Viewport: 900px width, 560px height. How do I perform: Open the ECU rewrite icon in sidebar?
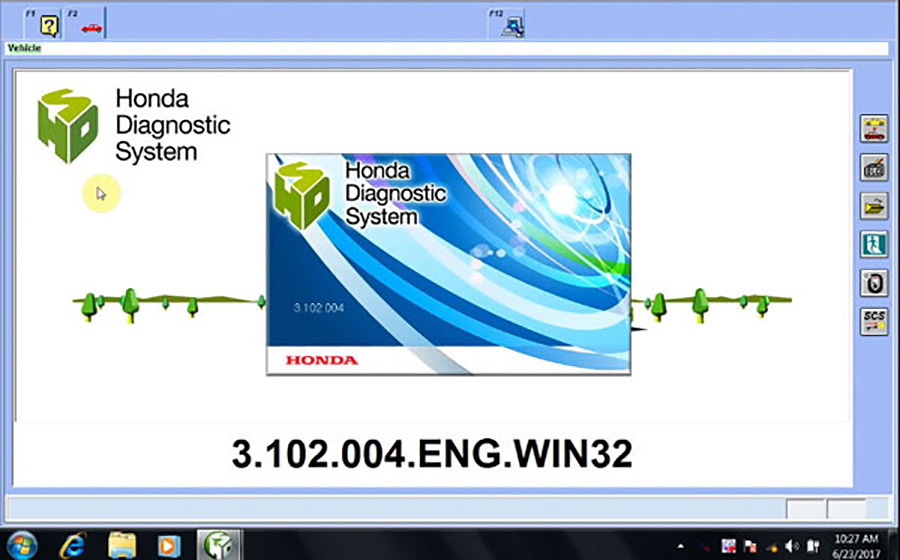873,168
